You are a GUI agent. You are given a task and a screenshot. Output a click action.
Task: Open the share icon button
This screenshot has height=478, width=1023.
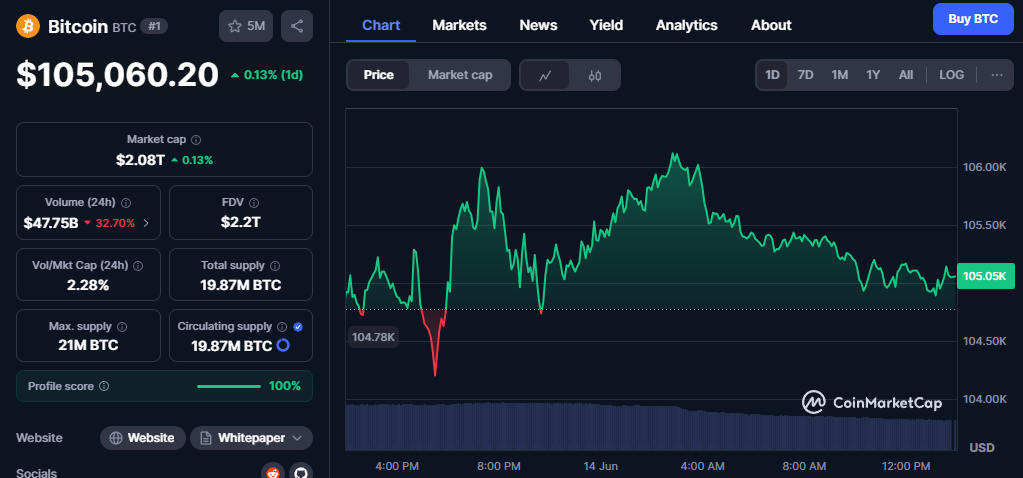297,26
